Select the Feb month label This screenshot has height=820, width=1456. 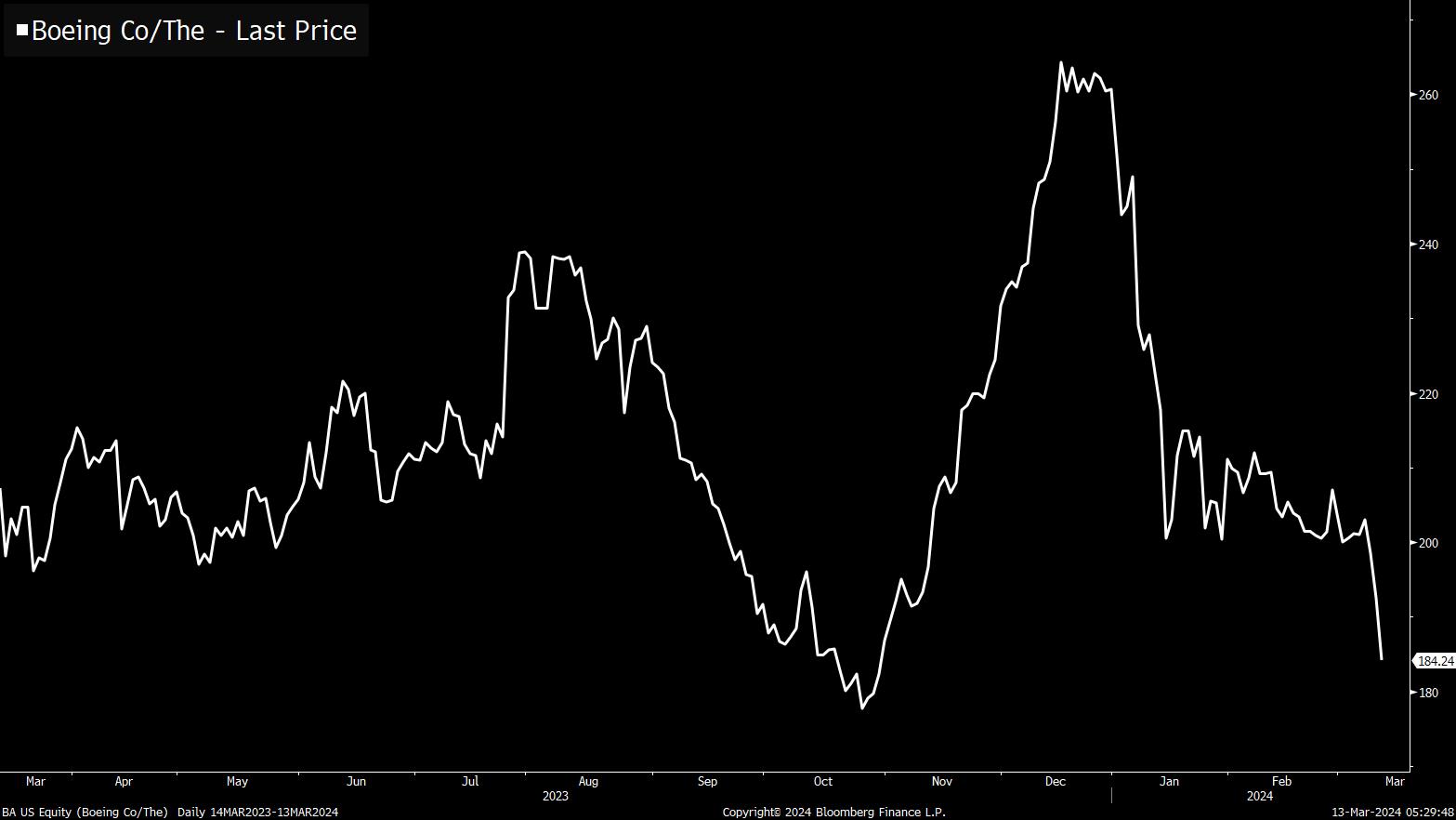click(x=1281, y=782)
